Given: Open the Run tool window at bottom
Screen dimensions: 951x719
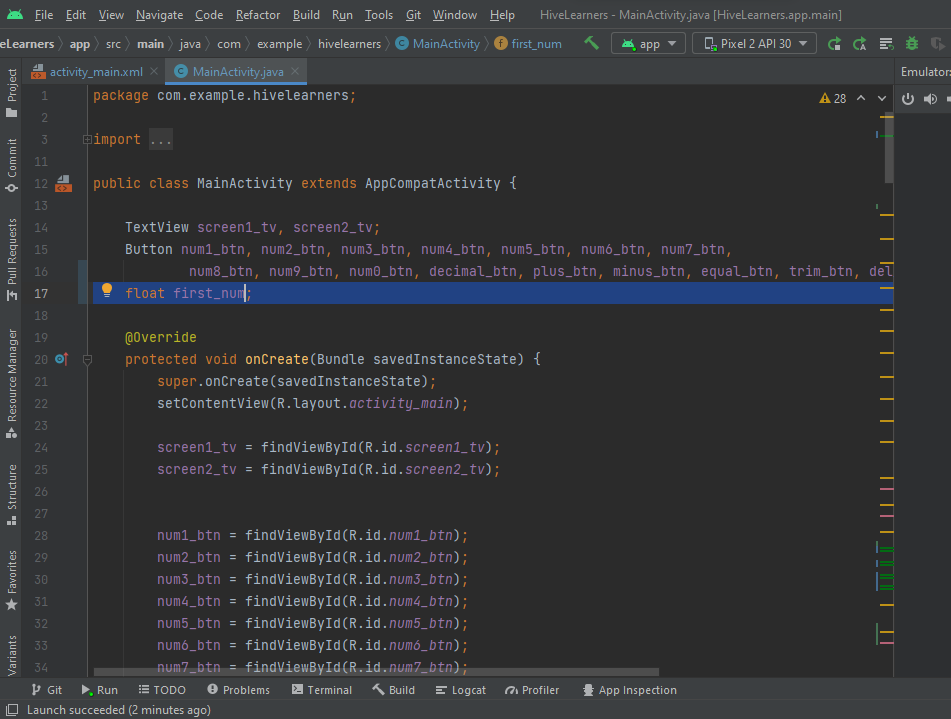Looking at the screenshot, I should point(100,690).
